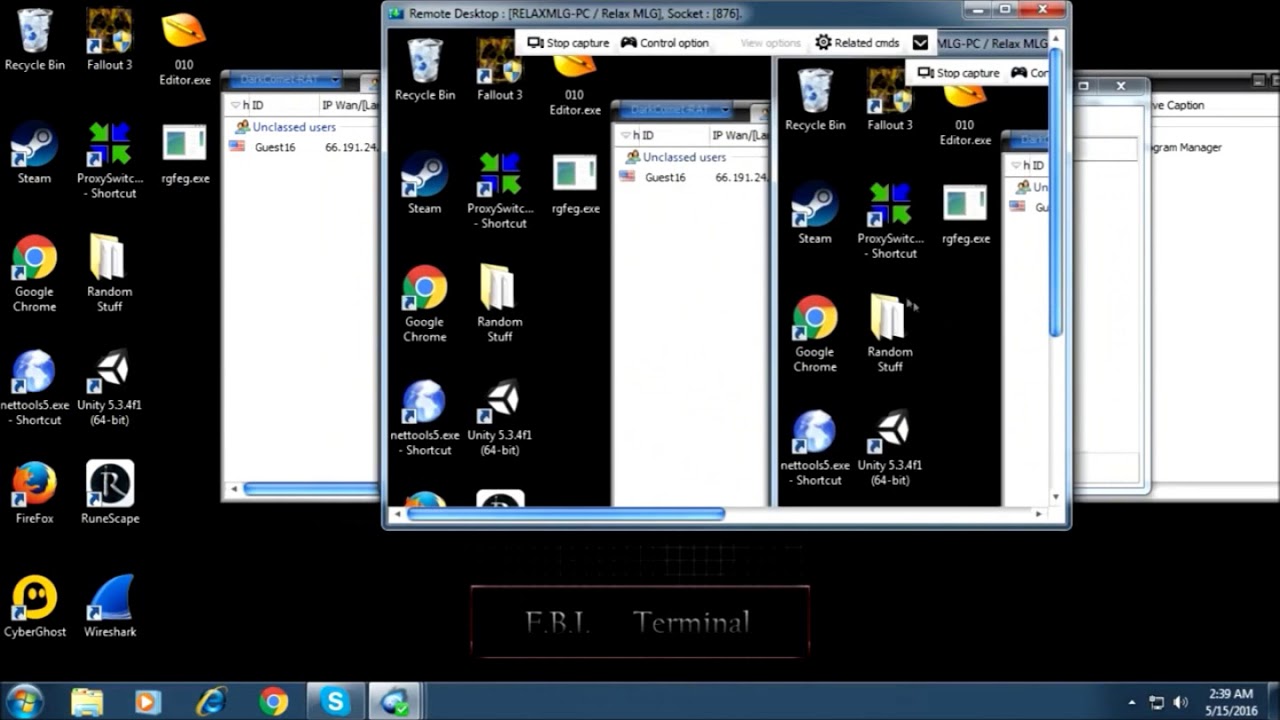The image size is (1280, 720).
Task: Click 66.191.24 IP cell in the background DarkComet window
Action: 351,147
